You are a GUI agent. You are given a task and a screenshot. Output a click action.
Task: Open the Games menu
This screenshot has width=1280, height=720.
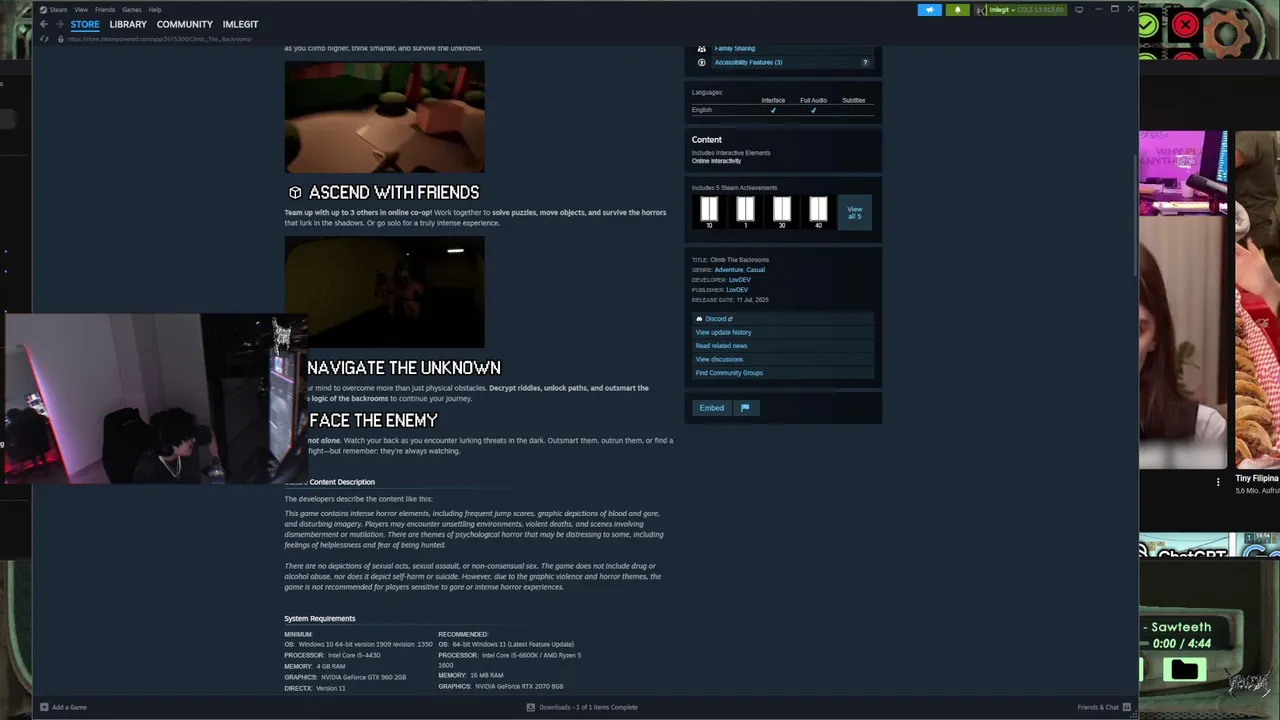coord(132,9)
